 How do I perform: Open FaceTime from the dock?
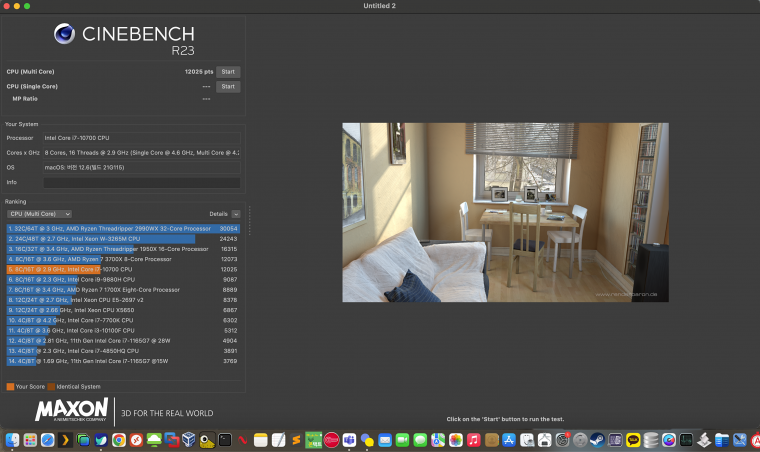point(402,440)
